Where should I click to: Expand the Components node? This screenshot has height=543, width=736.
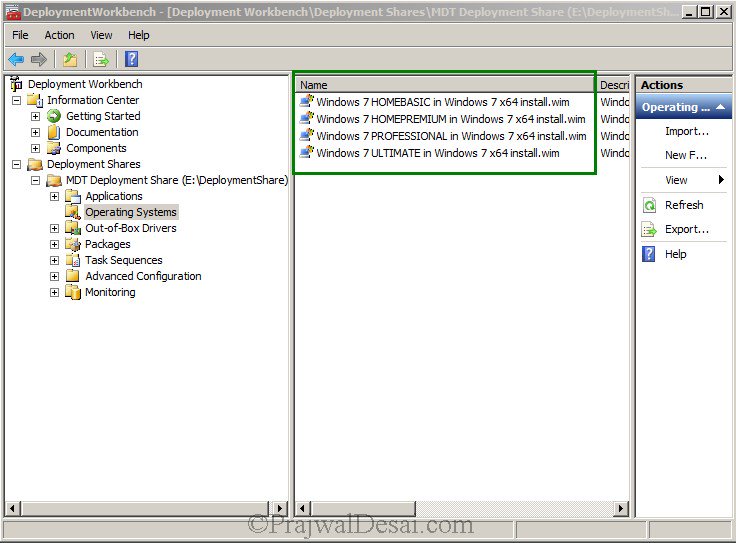point(36,148)
